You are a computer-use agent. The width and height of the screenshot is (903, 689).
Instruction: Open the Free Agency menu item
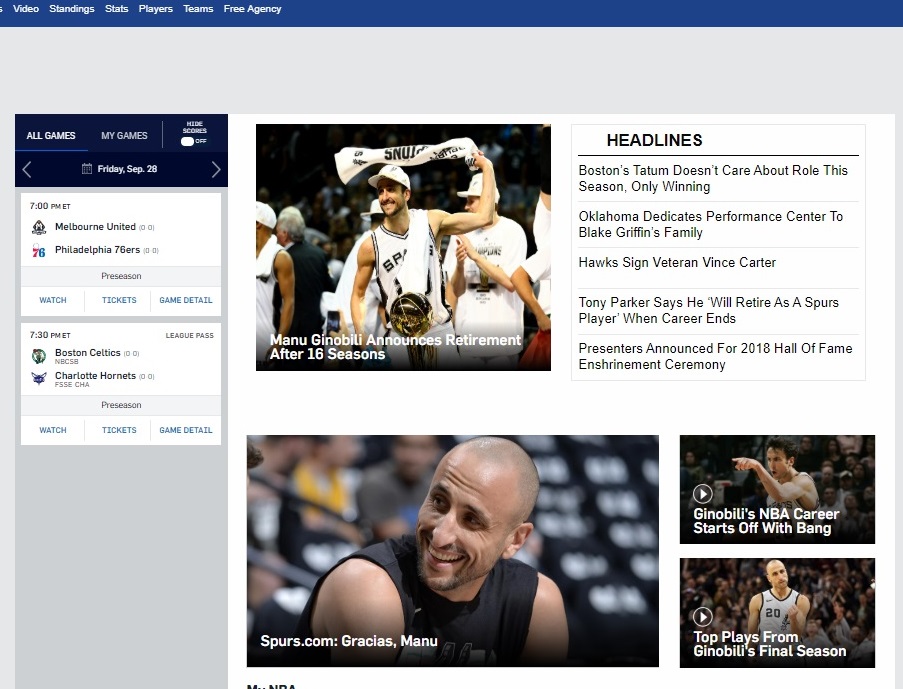point(252,9)
